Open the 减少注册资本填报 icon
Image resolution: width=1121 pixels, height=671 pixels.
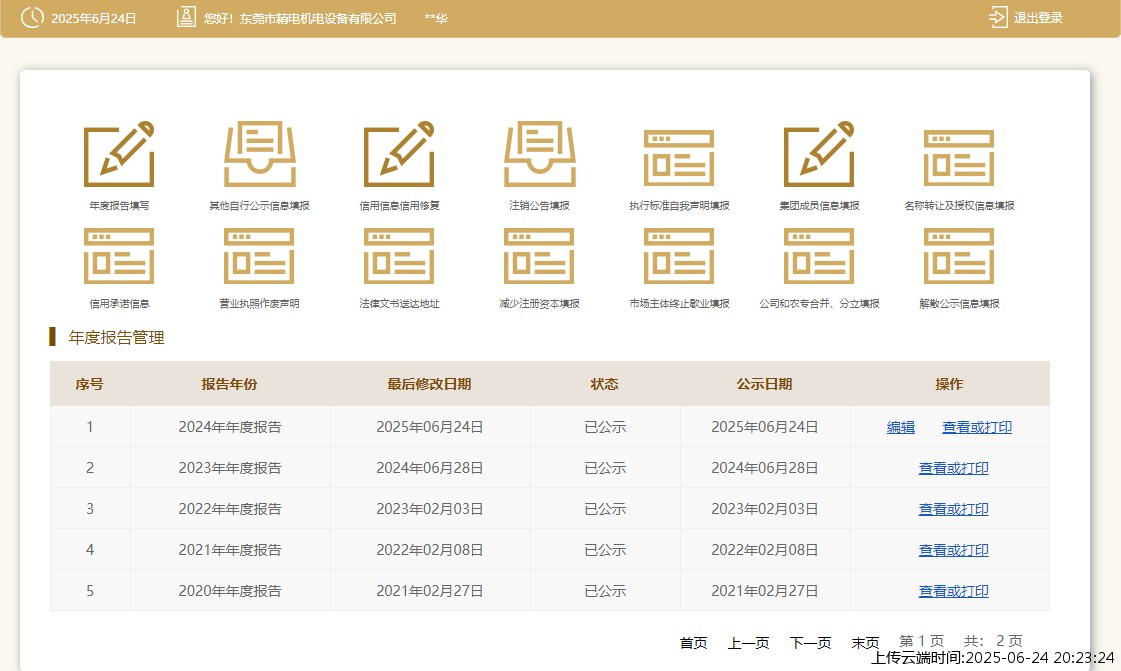pos(539,256)
